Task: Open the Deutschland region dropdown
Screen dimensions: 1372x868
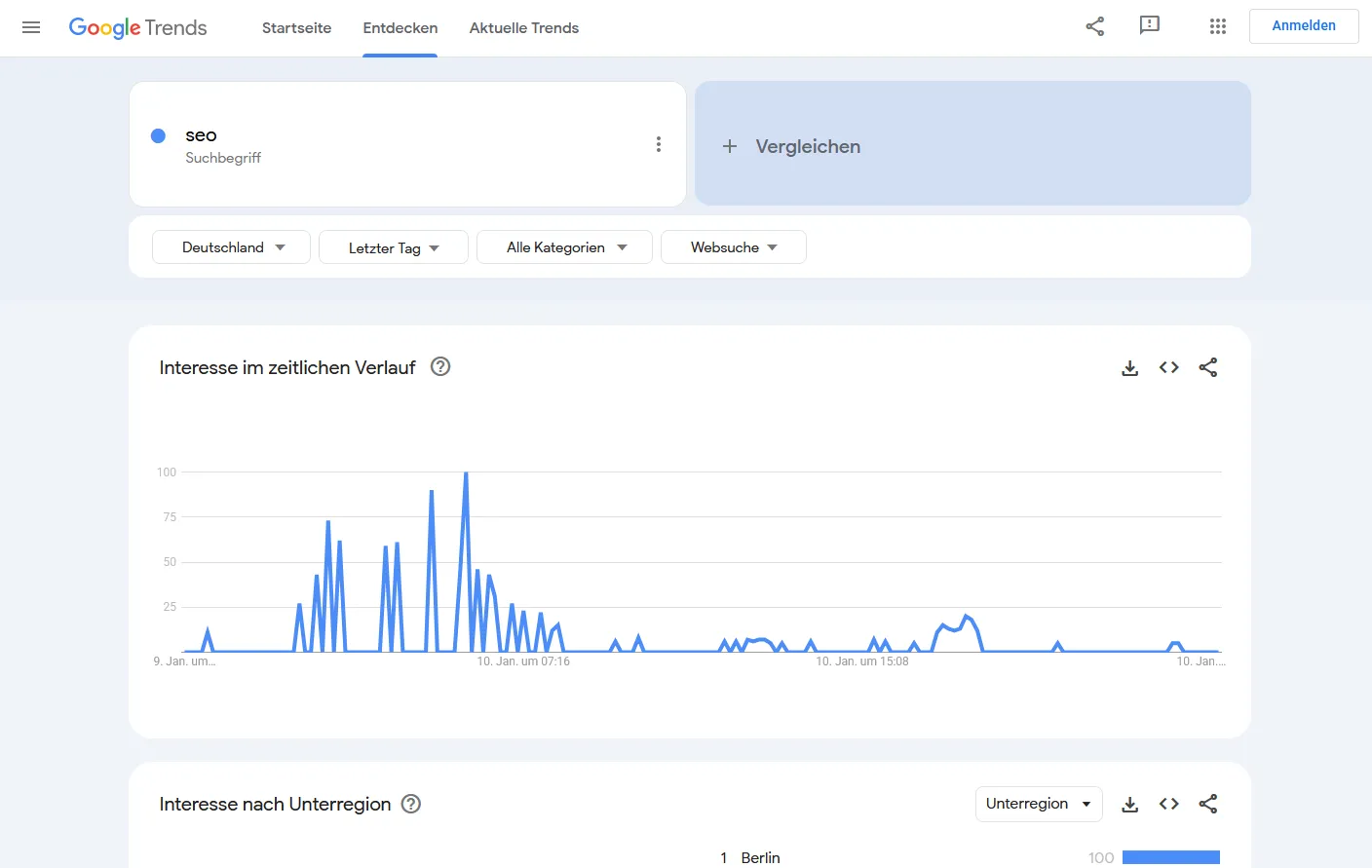Action: point(230,246)
